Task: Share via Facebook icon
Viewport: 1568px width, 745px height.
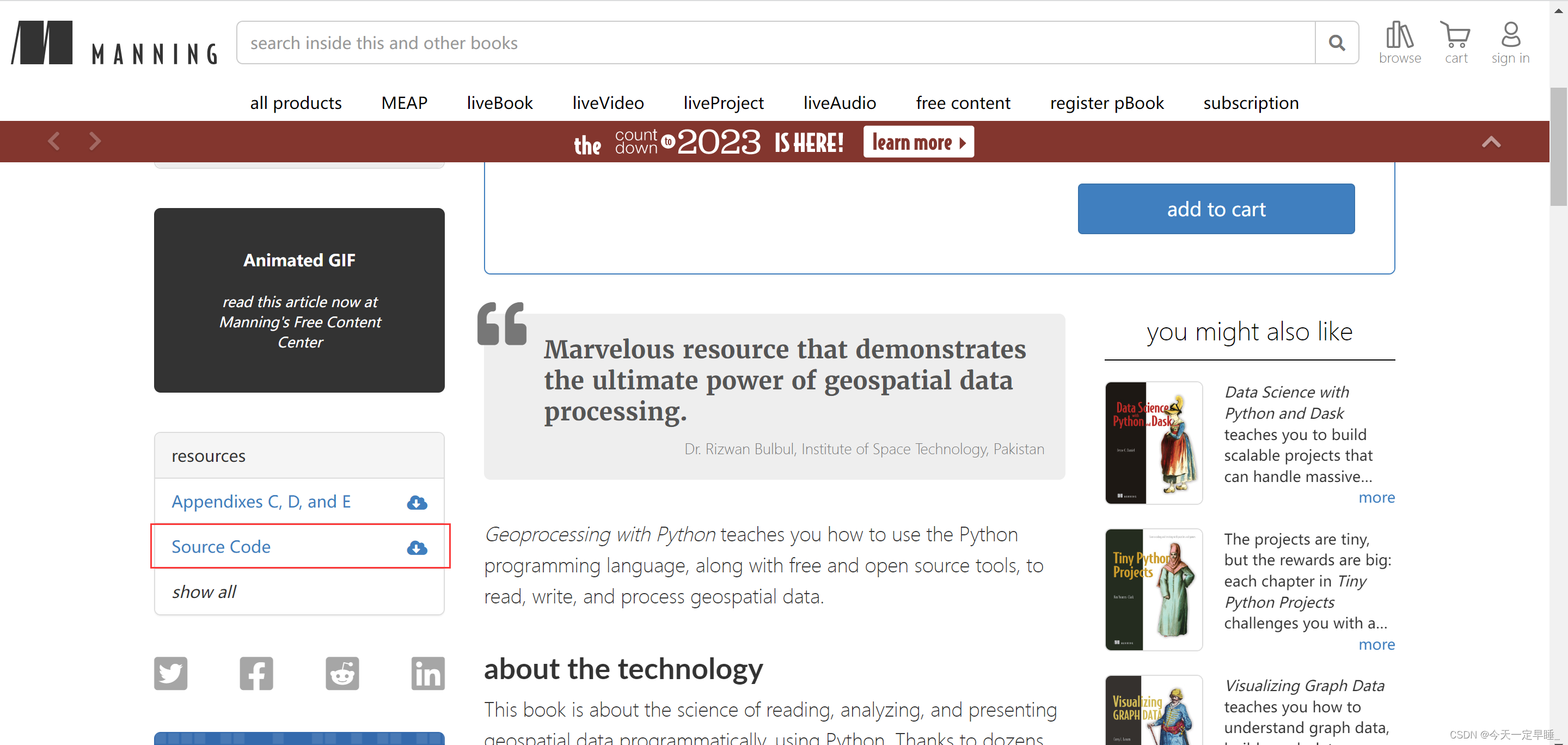Action: (256, 673)
